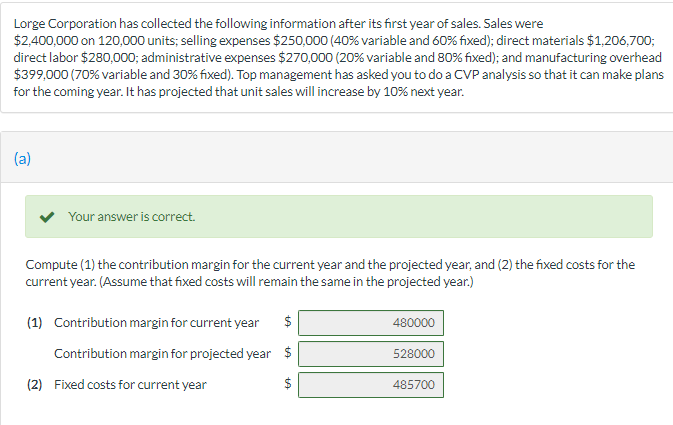Click 'Fixed costs for current year' label
673x425 pixels.
[130, 384]
